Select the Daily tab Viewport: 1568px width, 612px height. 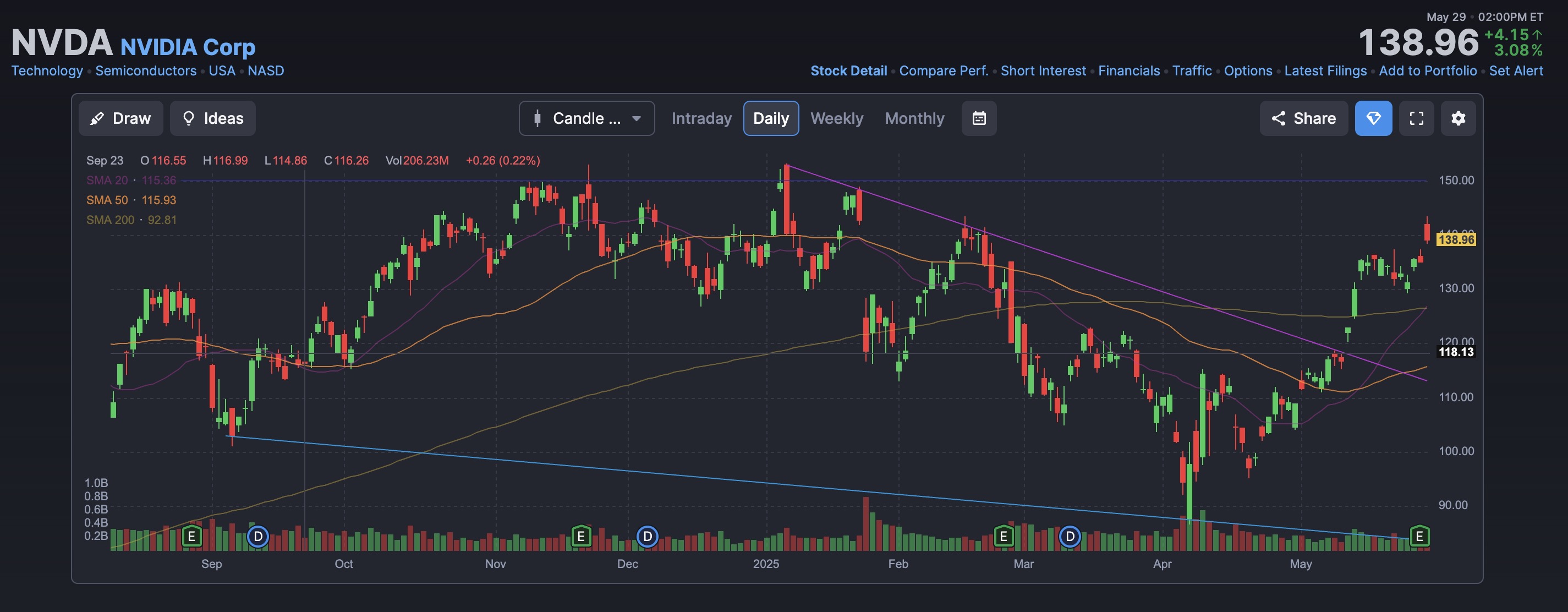tap(771, 118)
